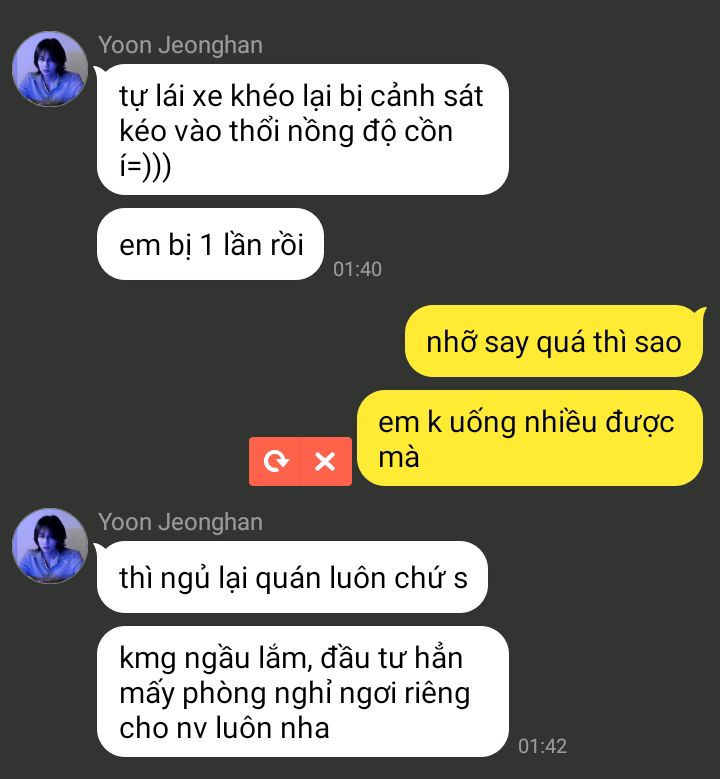Select yellow bubble 'nhỡ say quá thì sao'
The width and height of the screenshot is (720, 779).
(x=554, y=341)
